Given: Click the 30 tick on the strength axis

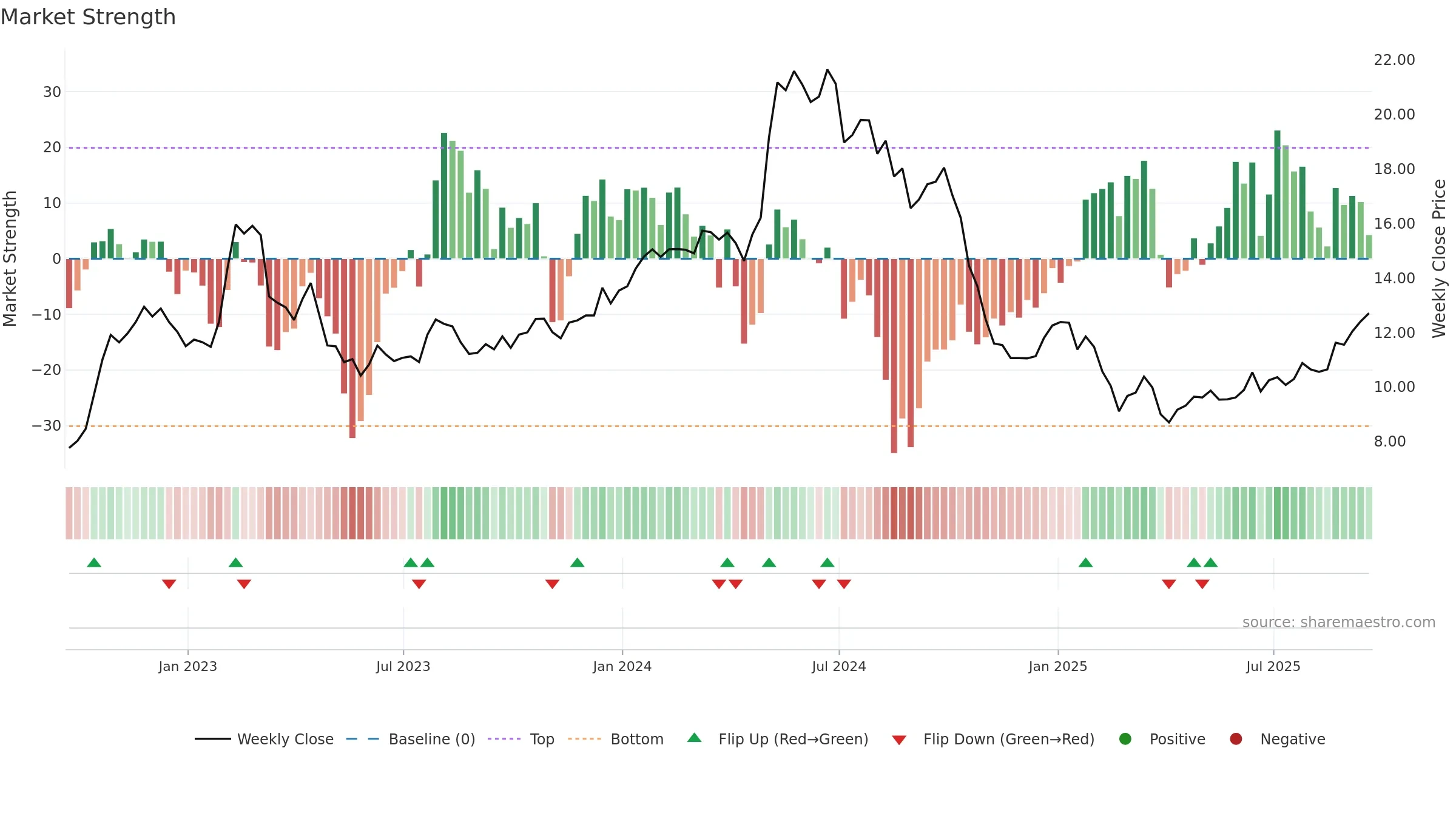Looking at the screenshot, I should point(52,92).
